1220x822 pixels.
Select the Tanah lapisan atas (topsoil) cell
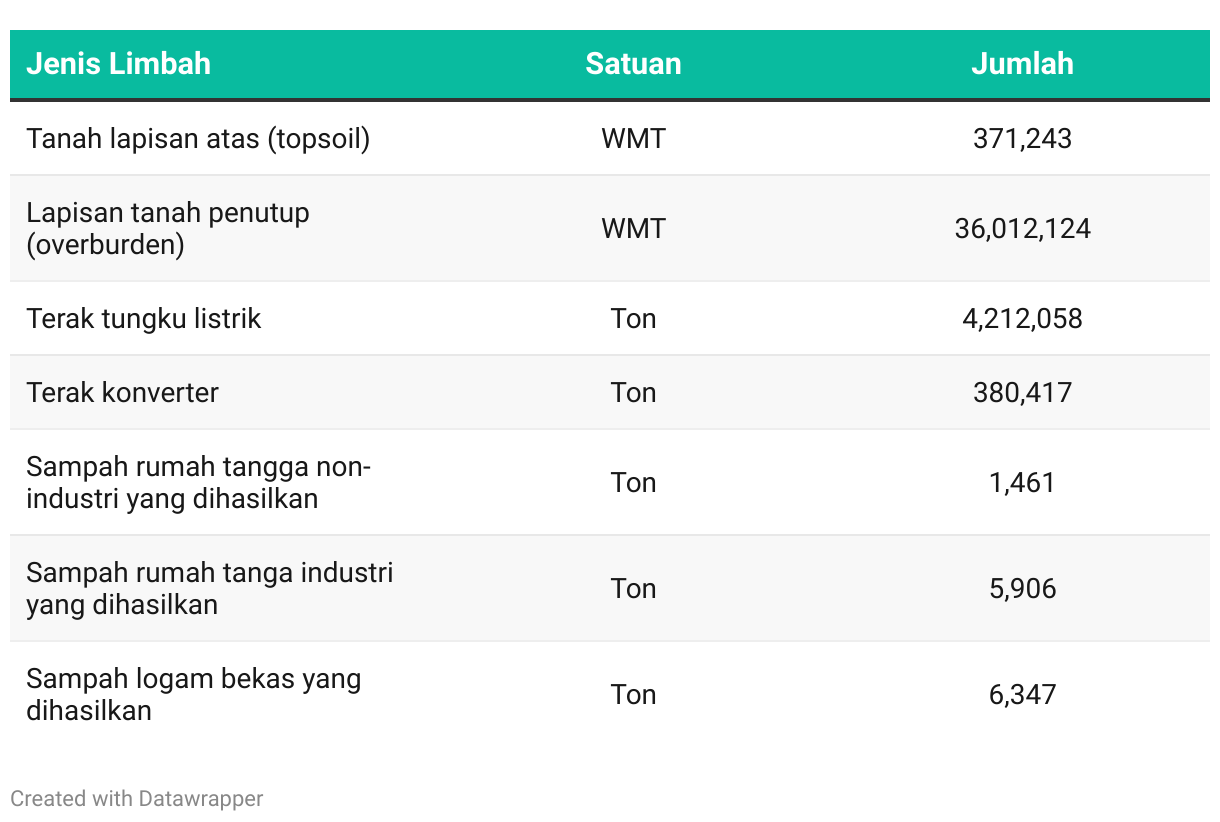tap(198, 139)
